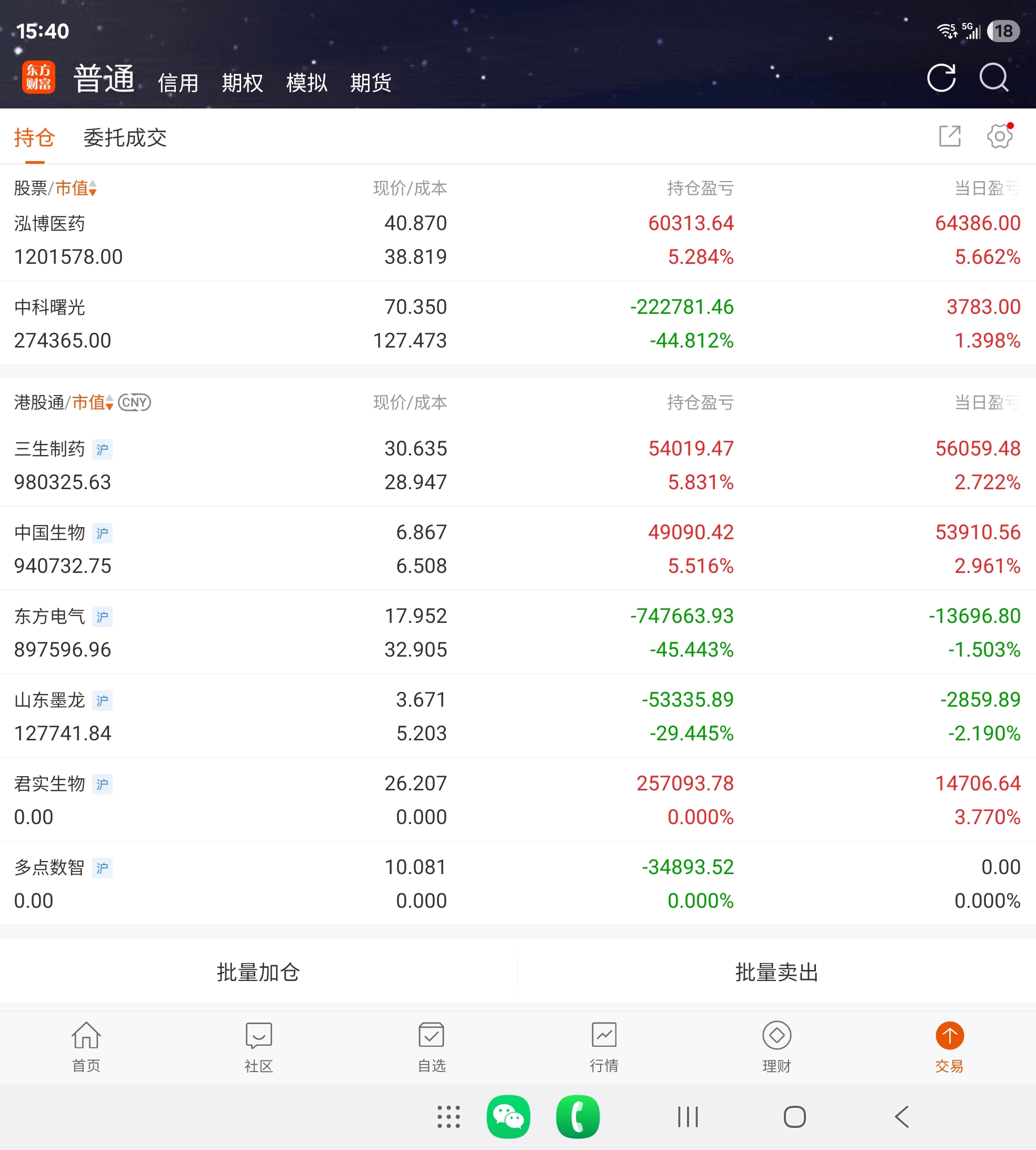The height and width of the screenshot is (1150, 1036).
Task: Tap 沪 badge beside 三生制药
Action: click(103, 449)
